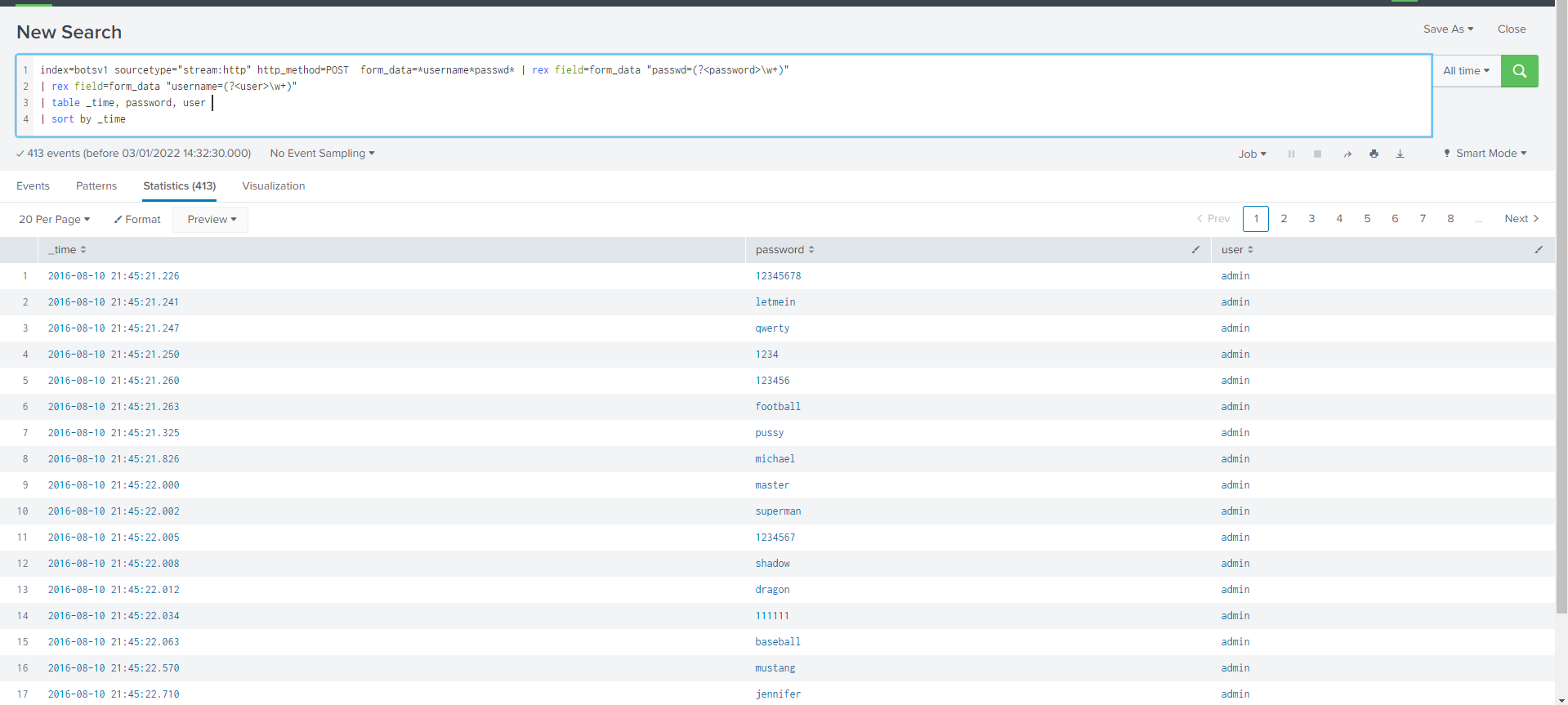
Task: Open the Visualization tab
Action: 273,186
